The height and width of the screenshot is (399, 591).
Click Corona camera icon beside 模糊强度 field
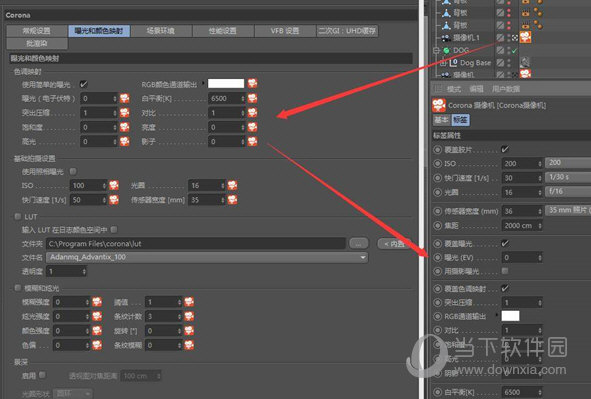(97, 302)
